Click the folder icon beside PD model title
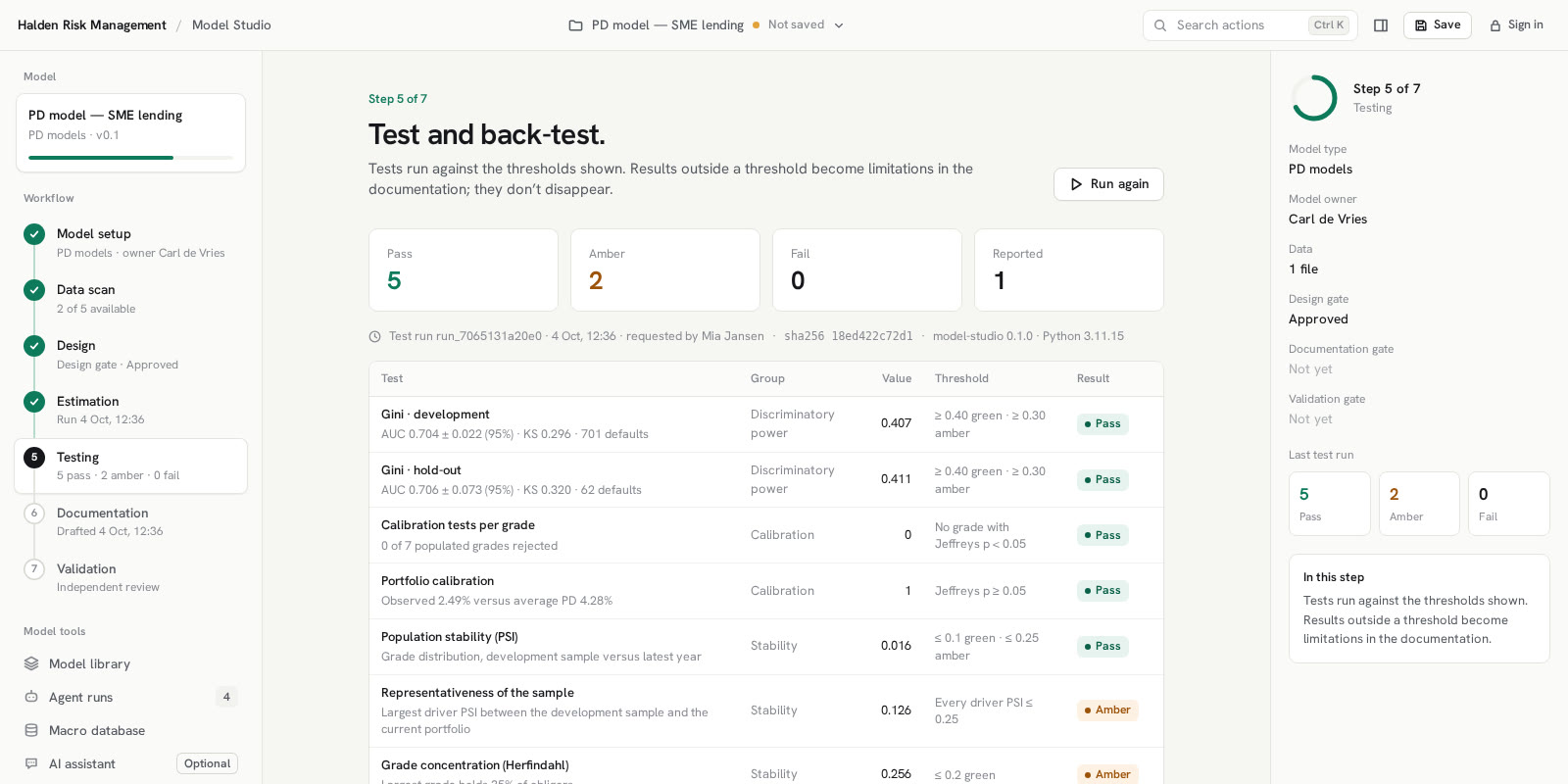This screenshot has width=1568, height=784. click(576, 25)
